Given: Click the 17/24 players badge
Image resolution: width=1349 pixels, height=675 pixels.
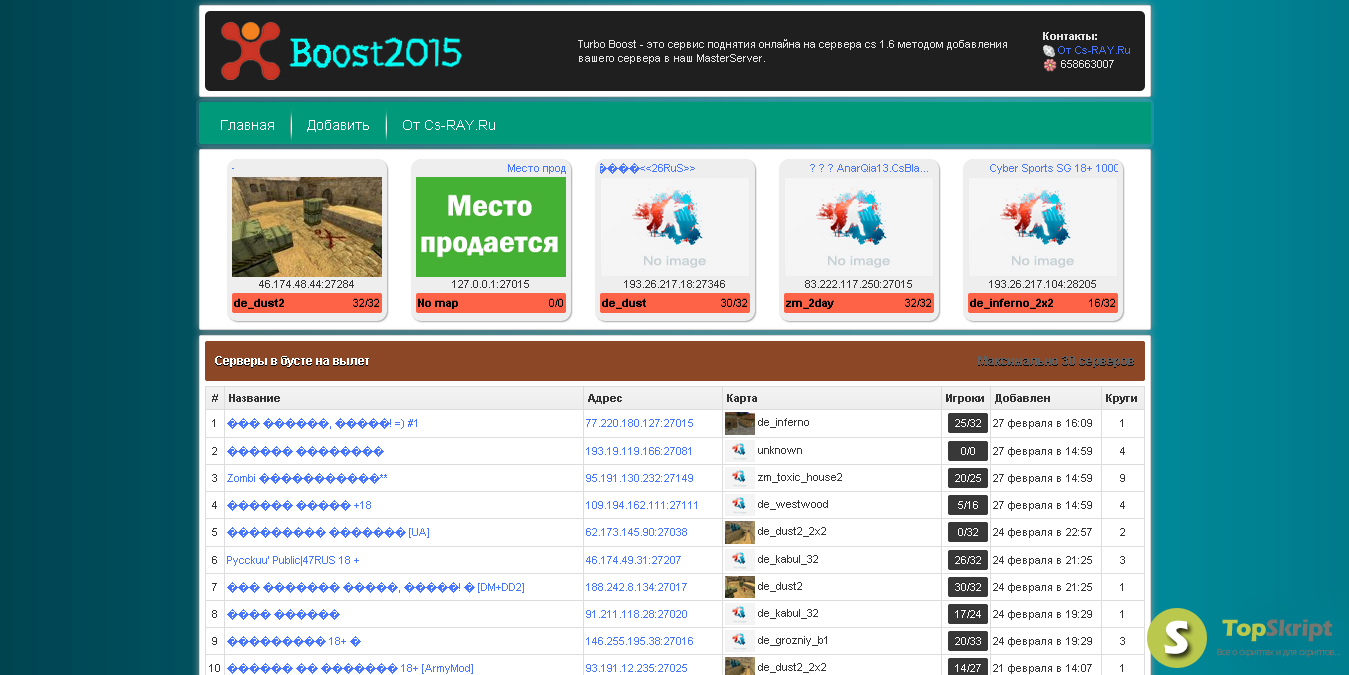Looking at the screenshot, I should pyautogui.click(x=968, y=614).
